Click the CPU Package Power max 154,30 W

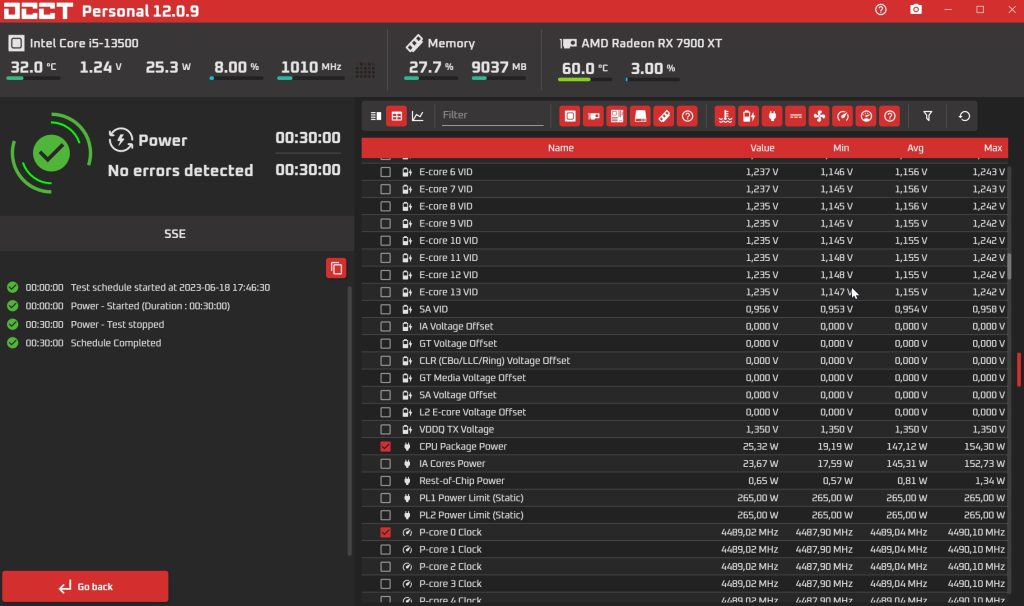coord(984,447)
